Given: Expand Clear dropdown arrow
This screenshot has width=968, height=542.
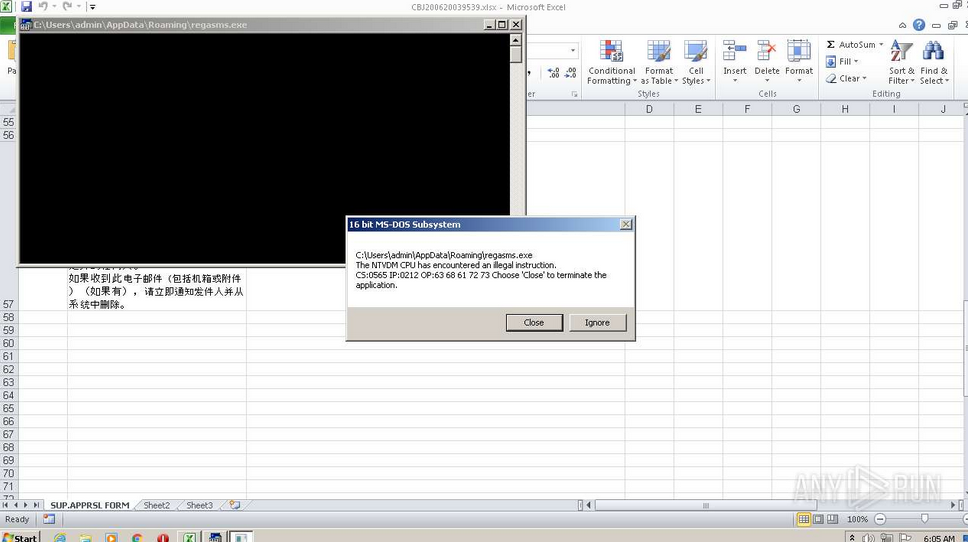Looking at the screenshot, I should tap(864, 78).
